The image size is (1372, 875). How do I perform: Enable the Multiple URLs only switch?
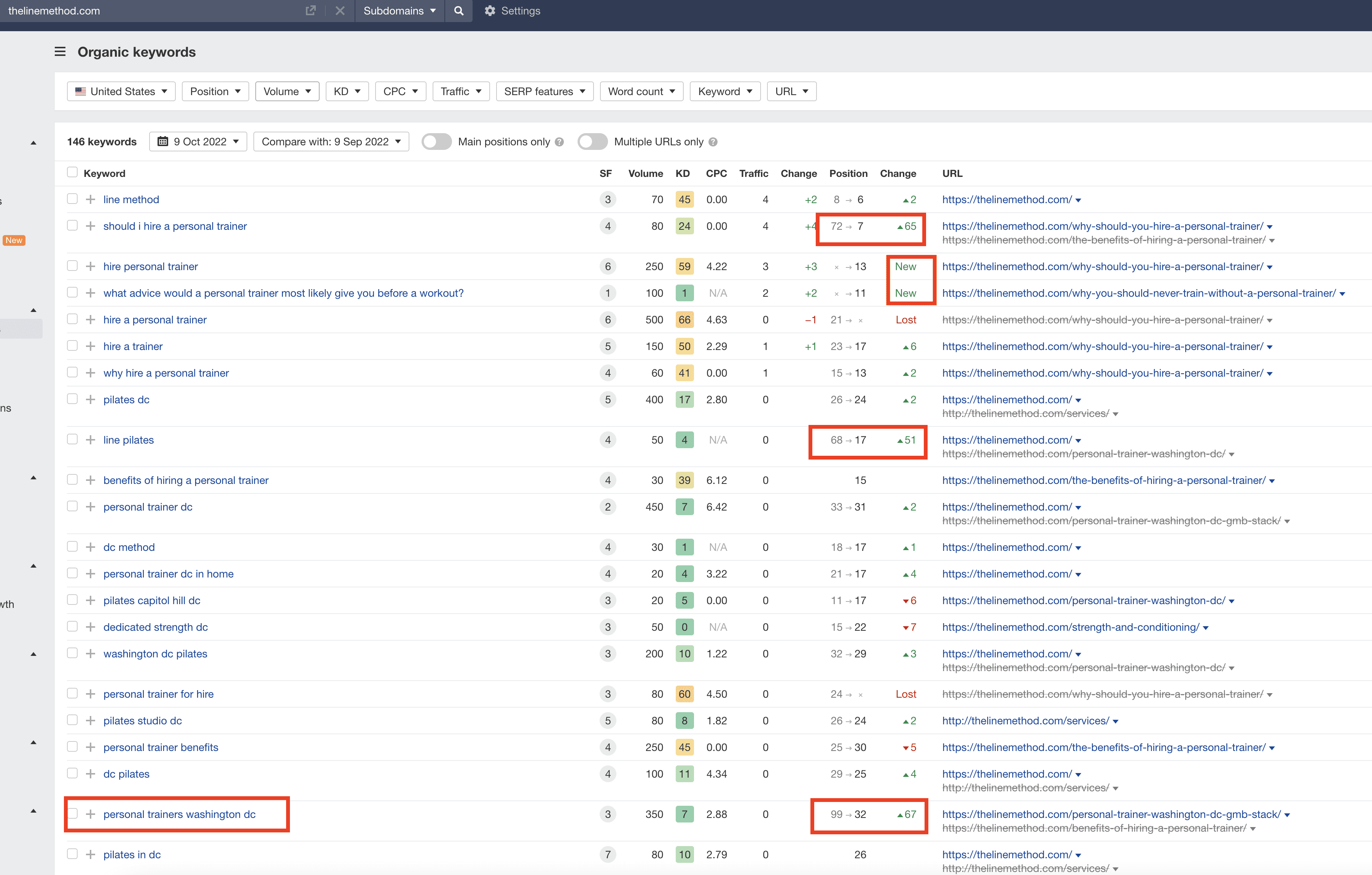(x=592, y=142)
